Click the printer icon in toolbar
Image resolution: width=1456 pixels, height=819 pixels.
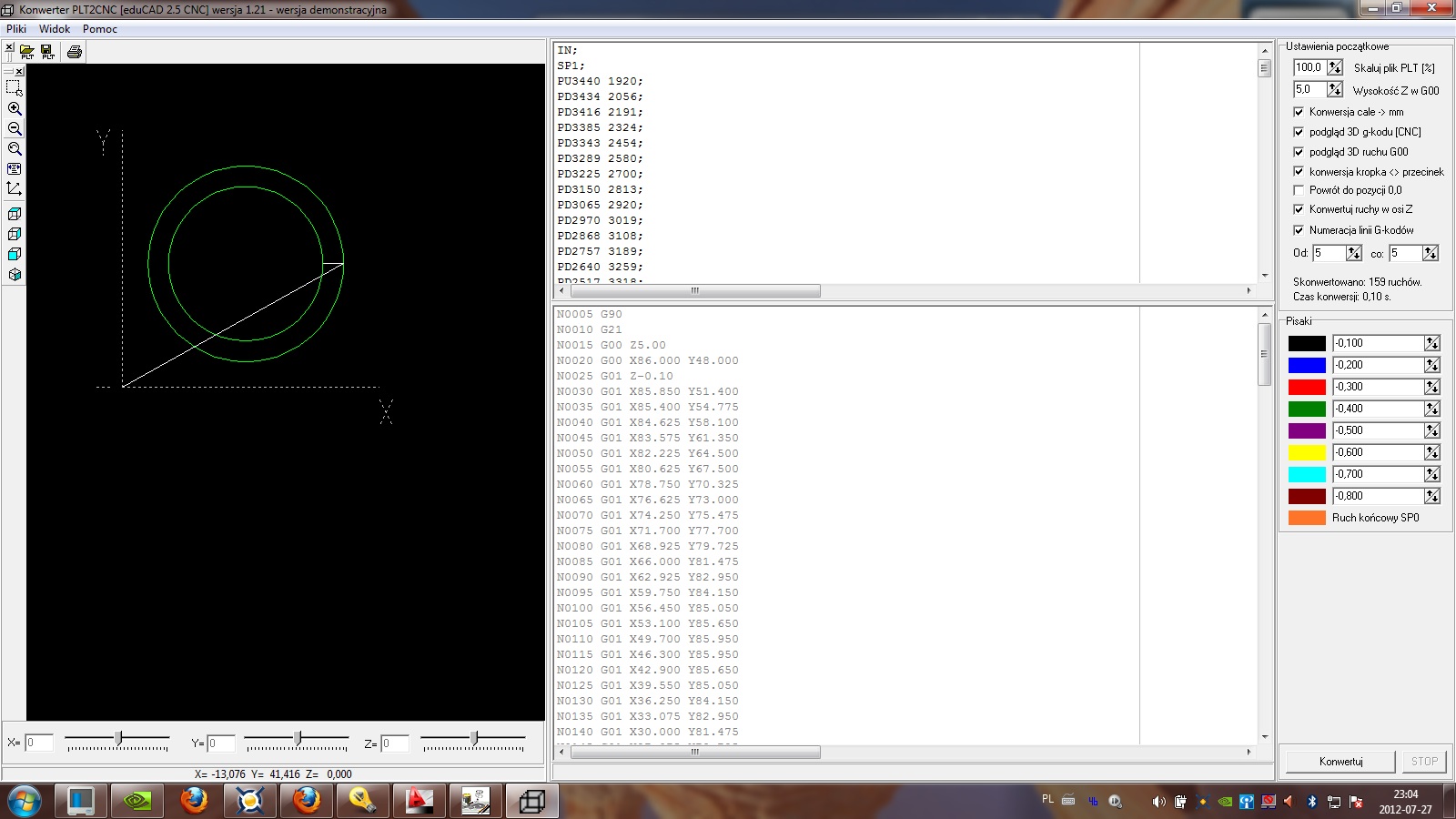(x=75, y=52)
